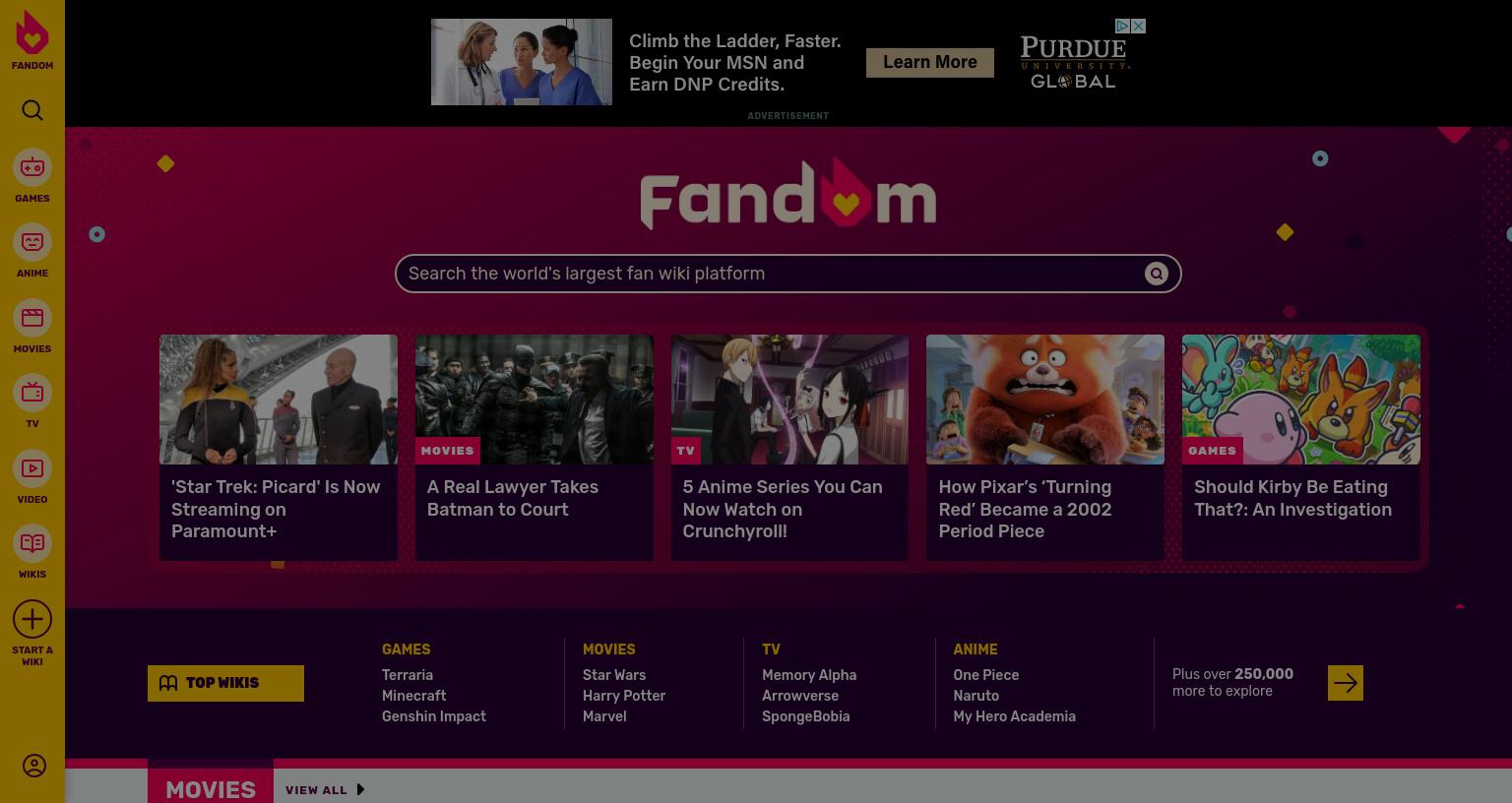Open Should Kirby Be Eating That headline
Viewport: 1512px width, 803px height.
tap(1292, 498)
